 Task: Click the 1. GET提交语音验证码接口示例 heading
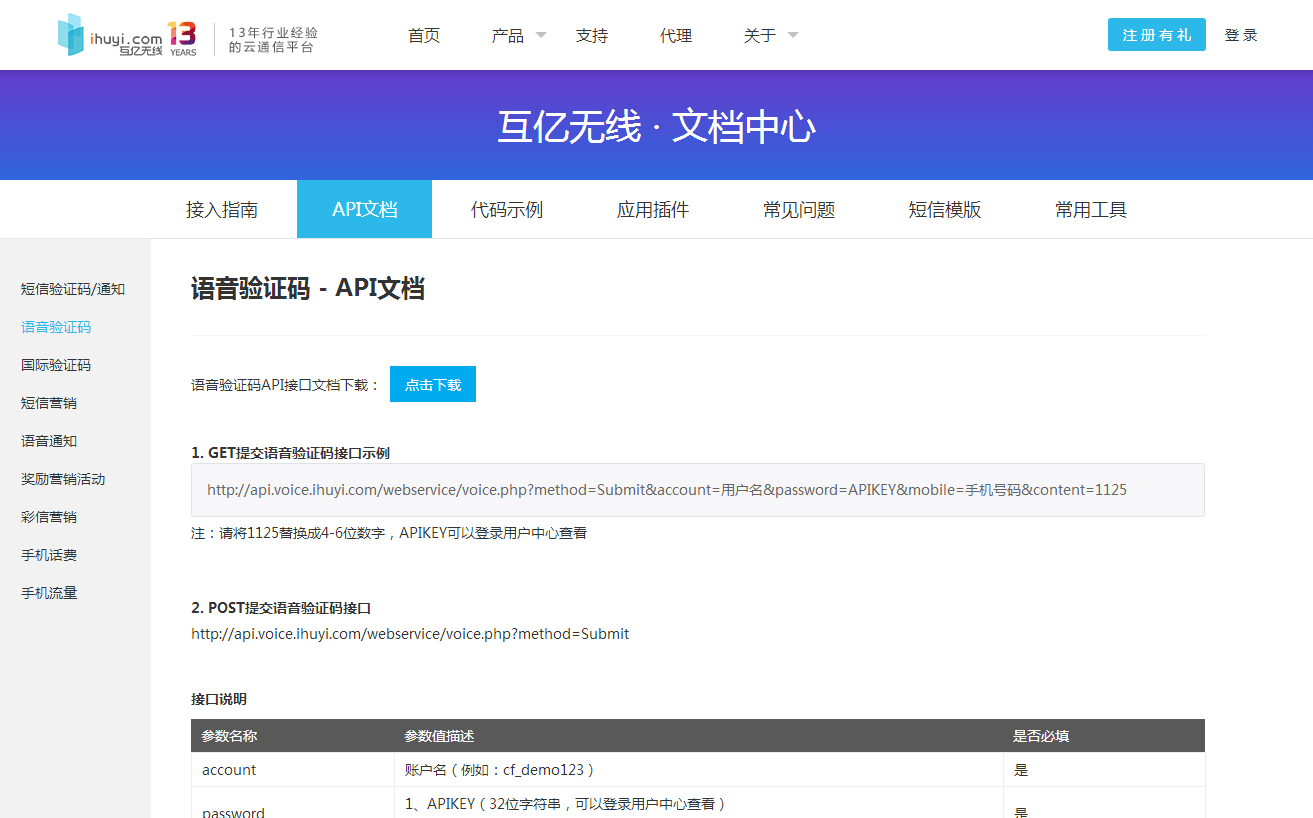(291, 453)
